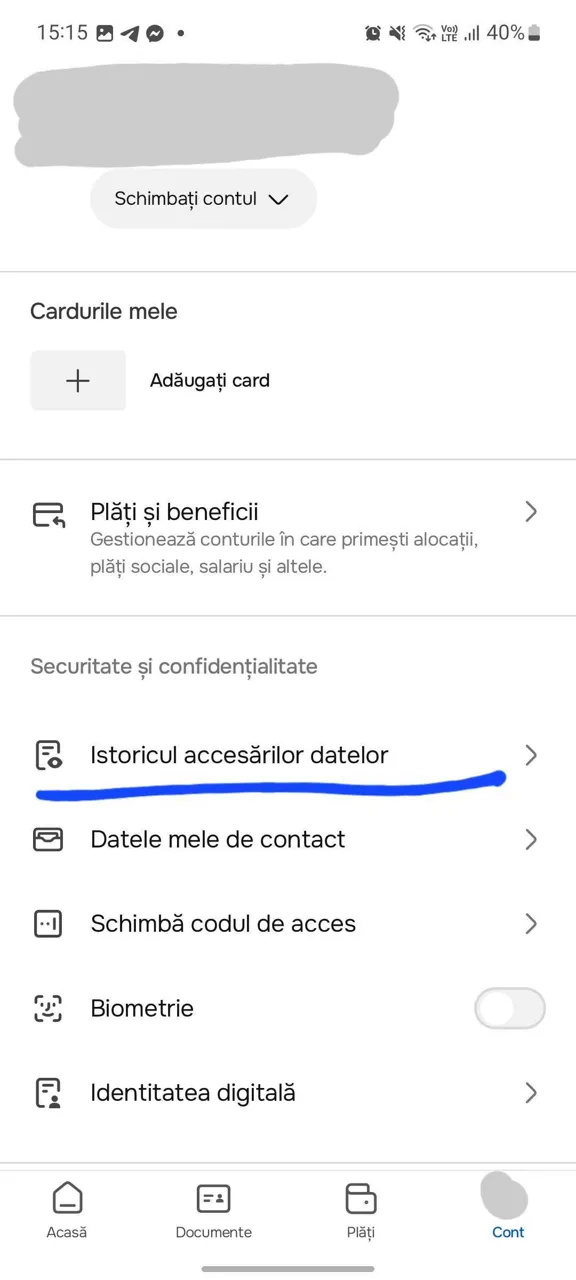This screenshot has height=1280, width=576.
Task: Tap the plus icon to add card
Action: click(x=78, y=380)
